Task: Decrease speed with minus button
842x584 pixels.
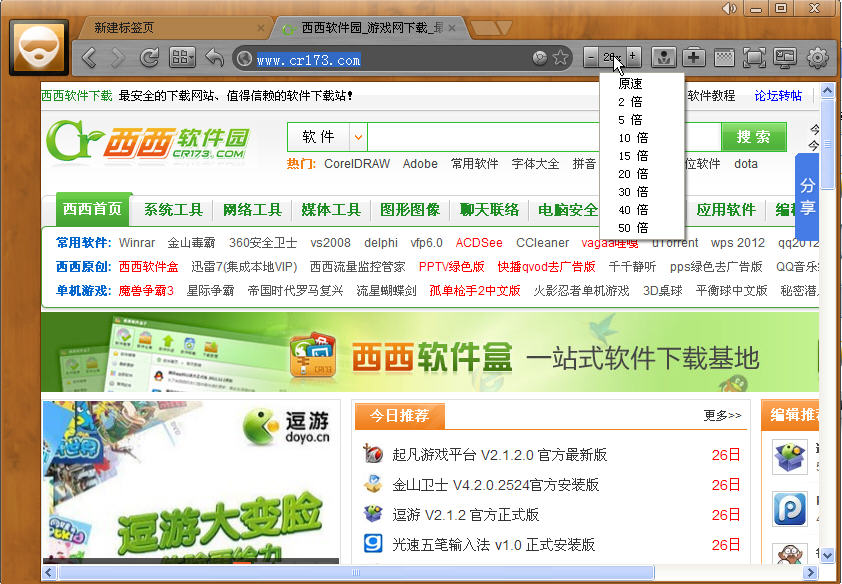Action: coord(591,57)
